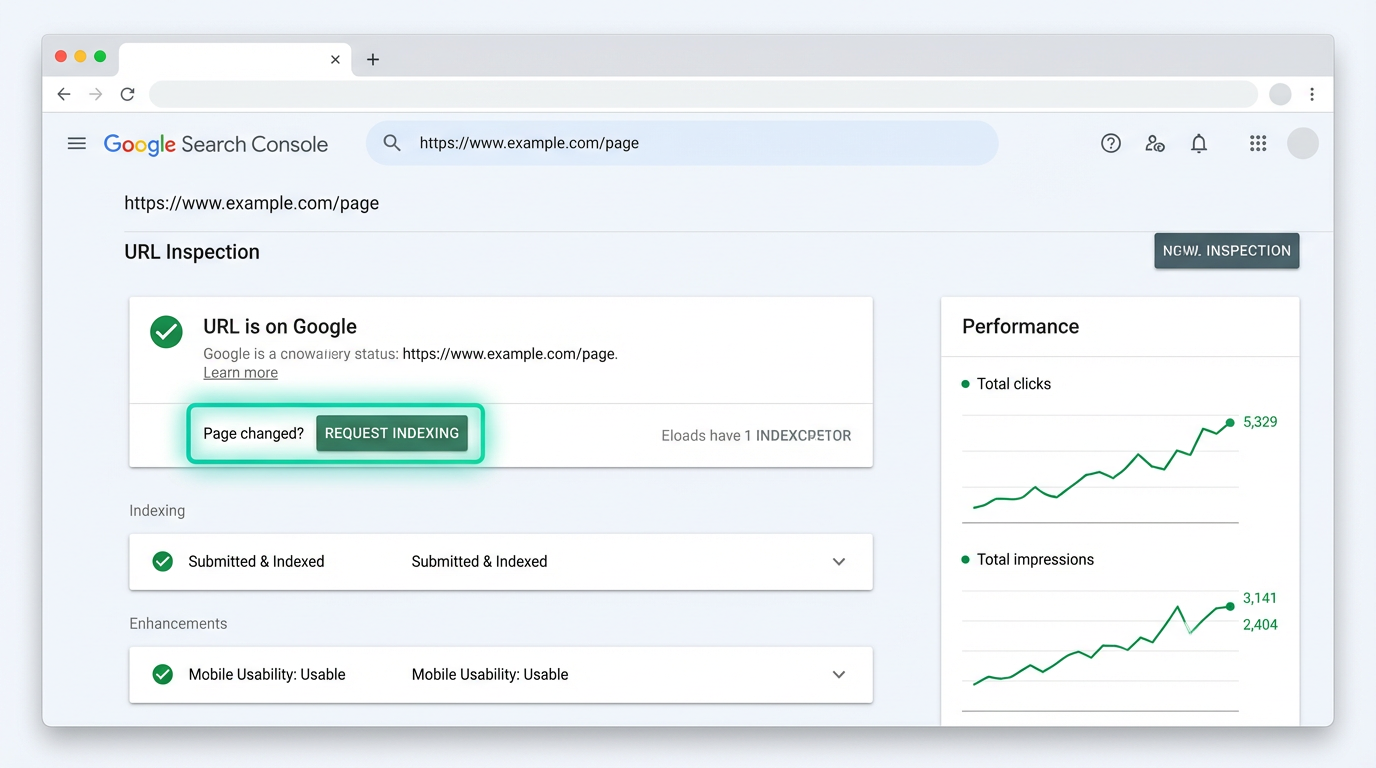Click the URL is on Google status check icon

(x=166, y=331)
